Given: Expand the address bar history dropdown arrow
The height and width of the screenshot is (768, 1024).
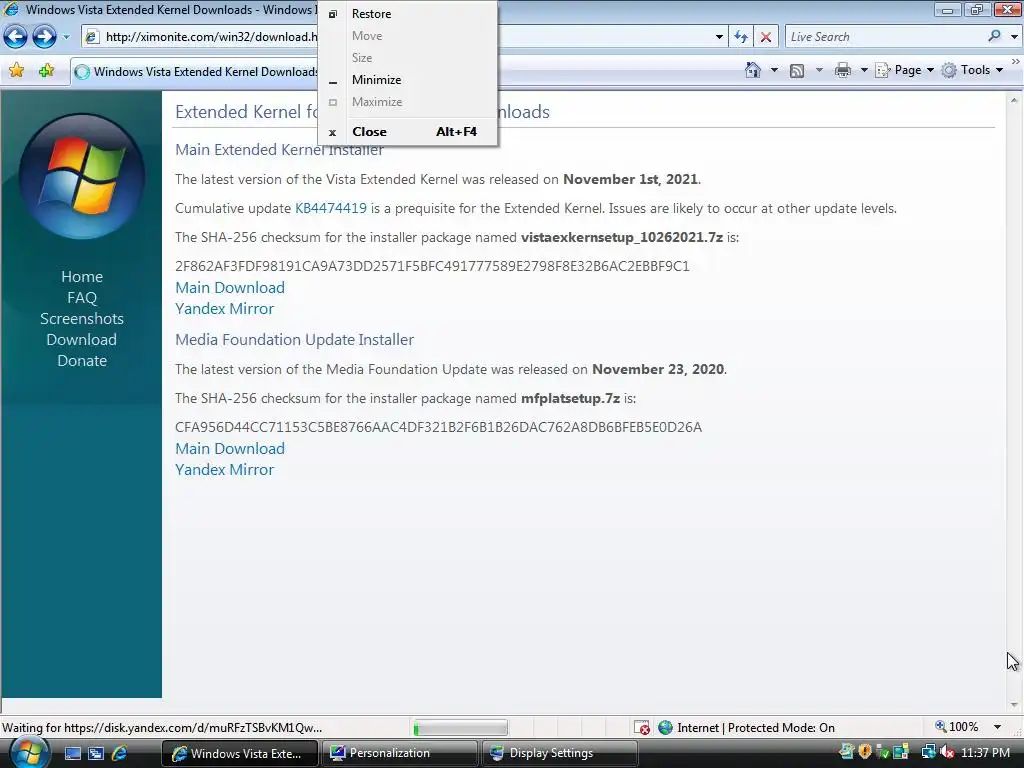Looking at the screenshot, I should tap(719, 37).
